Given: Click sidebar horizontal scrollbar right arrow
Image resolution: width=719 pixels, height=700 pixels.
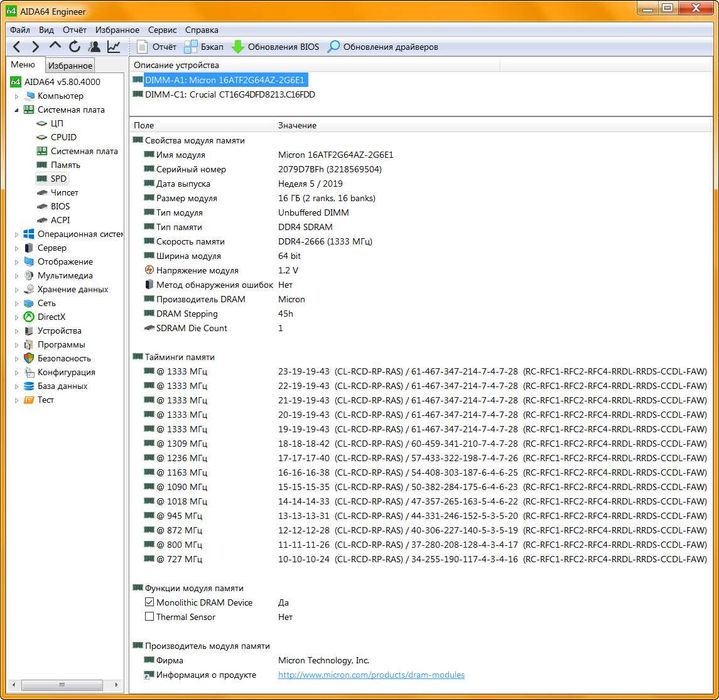Looking at the screenshot, I should (116, 685).
